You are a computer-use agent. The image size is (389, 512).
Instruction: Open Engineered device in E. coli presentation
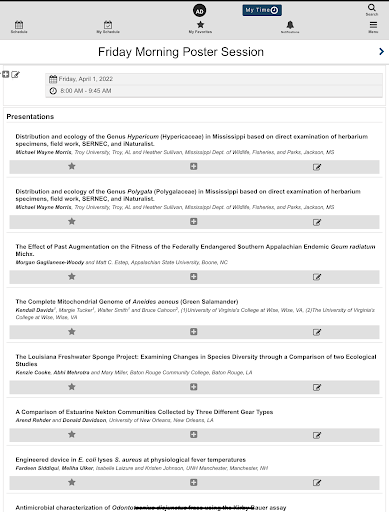[x=130, y=460]
